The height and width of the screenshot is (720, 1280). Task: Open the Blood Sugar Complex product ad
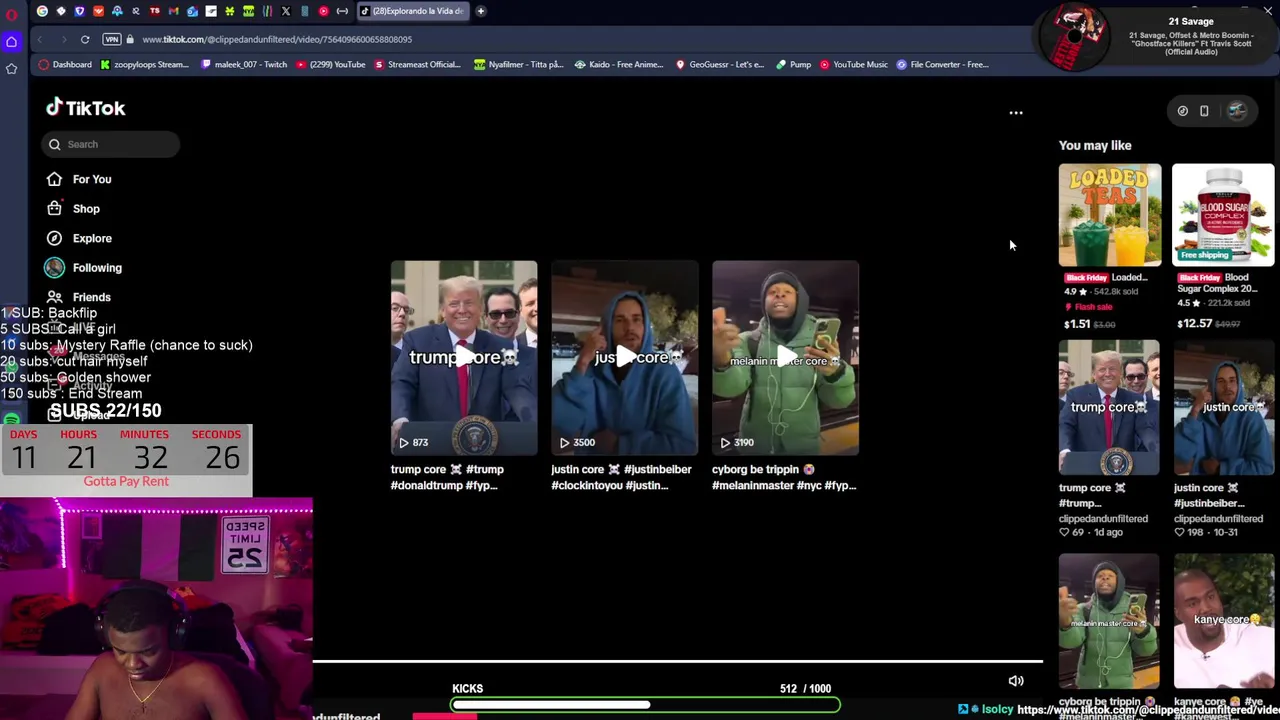1223,215
